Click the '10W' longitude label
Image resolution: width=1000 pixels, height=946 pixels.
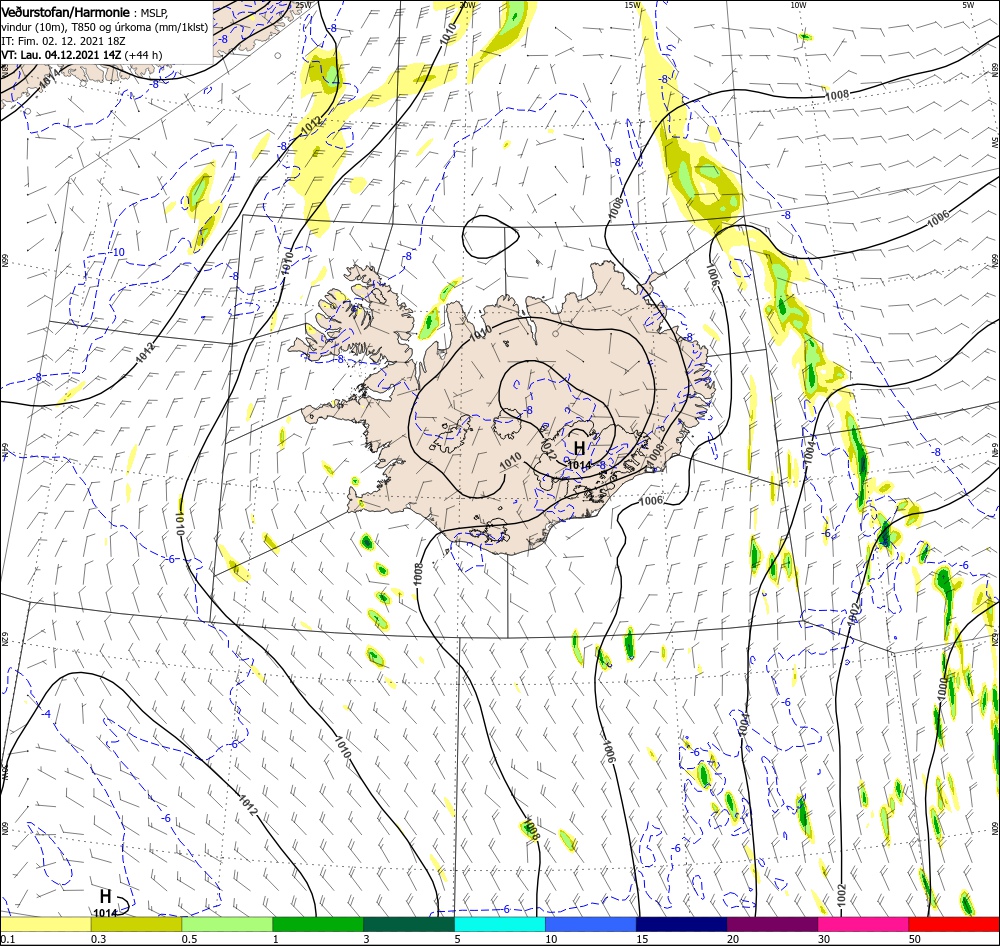click(x=798, y=5)
